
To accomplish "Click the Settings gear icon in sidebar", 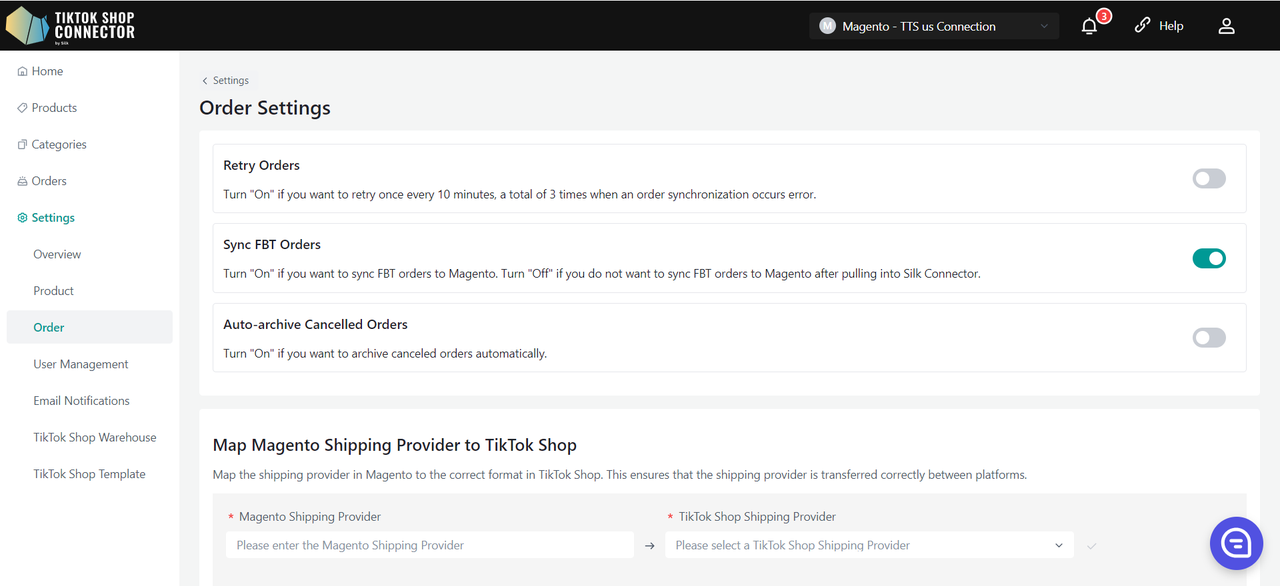I will pyautogui.click(x=22, y=218).
